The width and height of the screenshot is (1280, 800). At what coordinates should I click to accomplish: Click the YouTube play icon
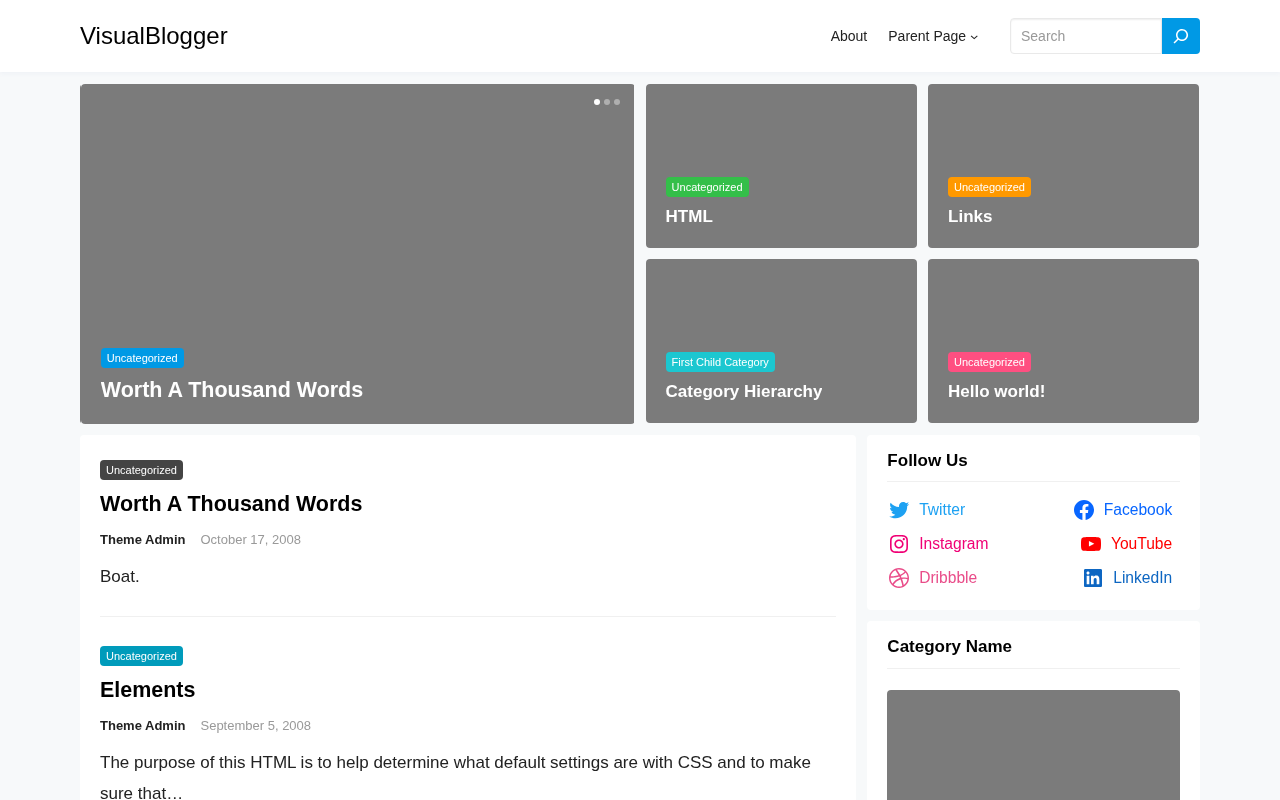coord(1091,544)
